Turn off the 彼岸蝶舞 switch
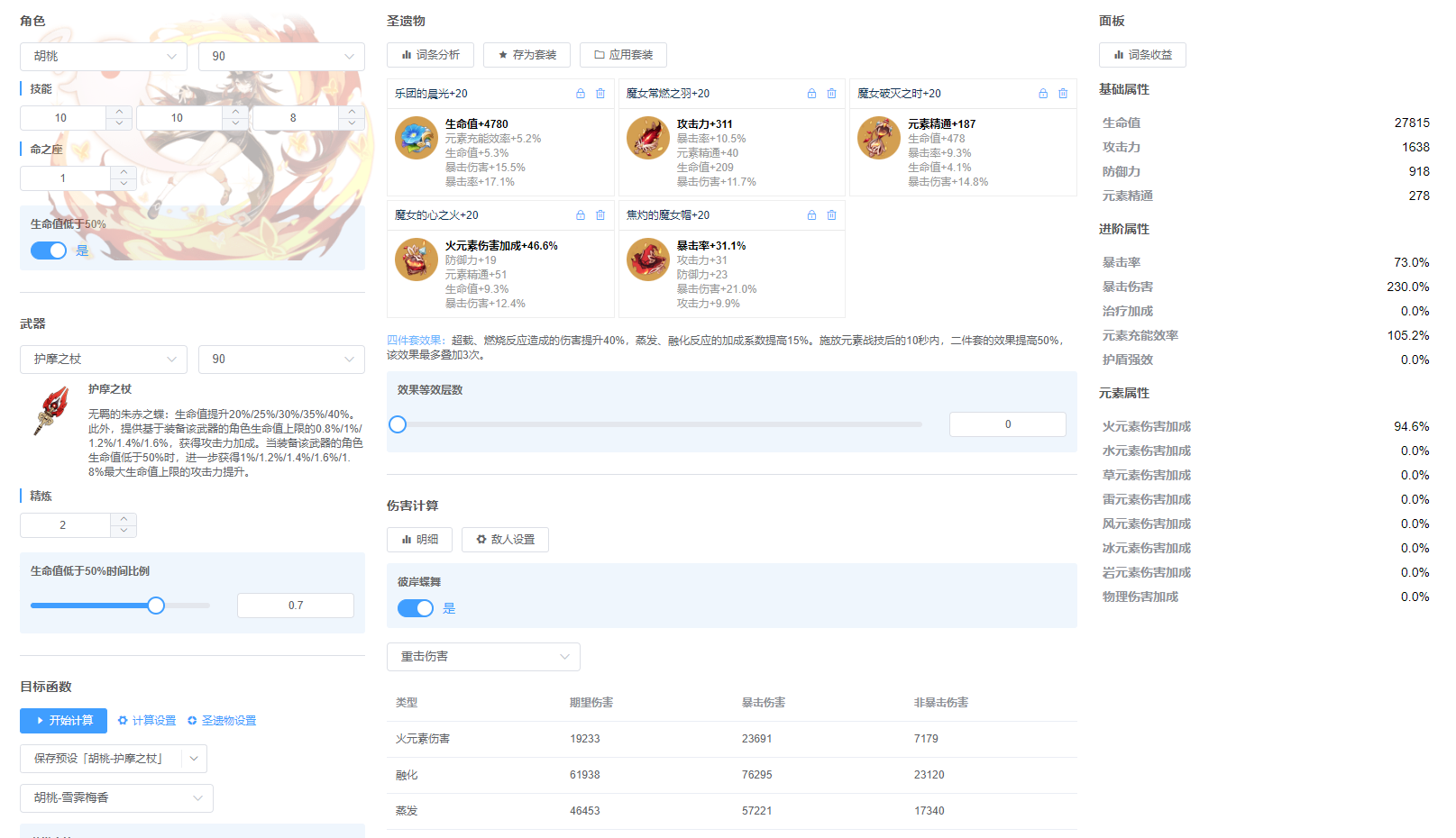The width and height of the screenshot is (1456, 838). click(416, 607)
